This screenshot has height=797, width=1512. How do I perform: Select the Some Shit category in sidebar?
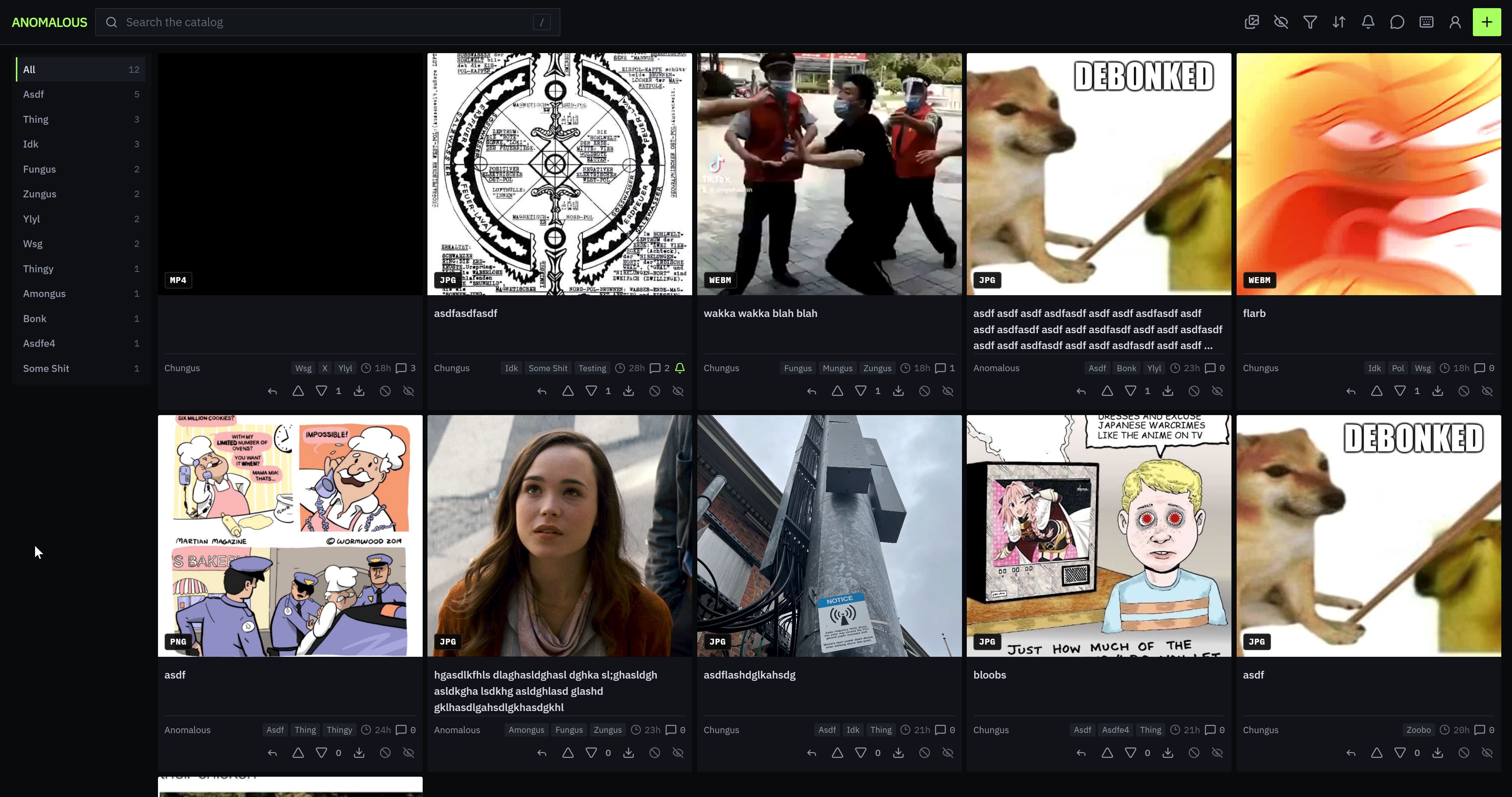point(81,369)
